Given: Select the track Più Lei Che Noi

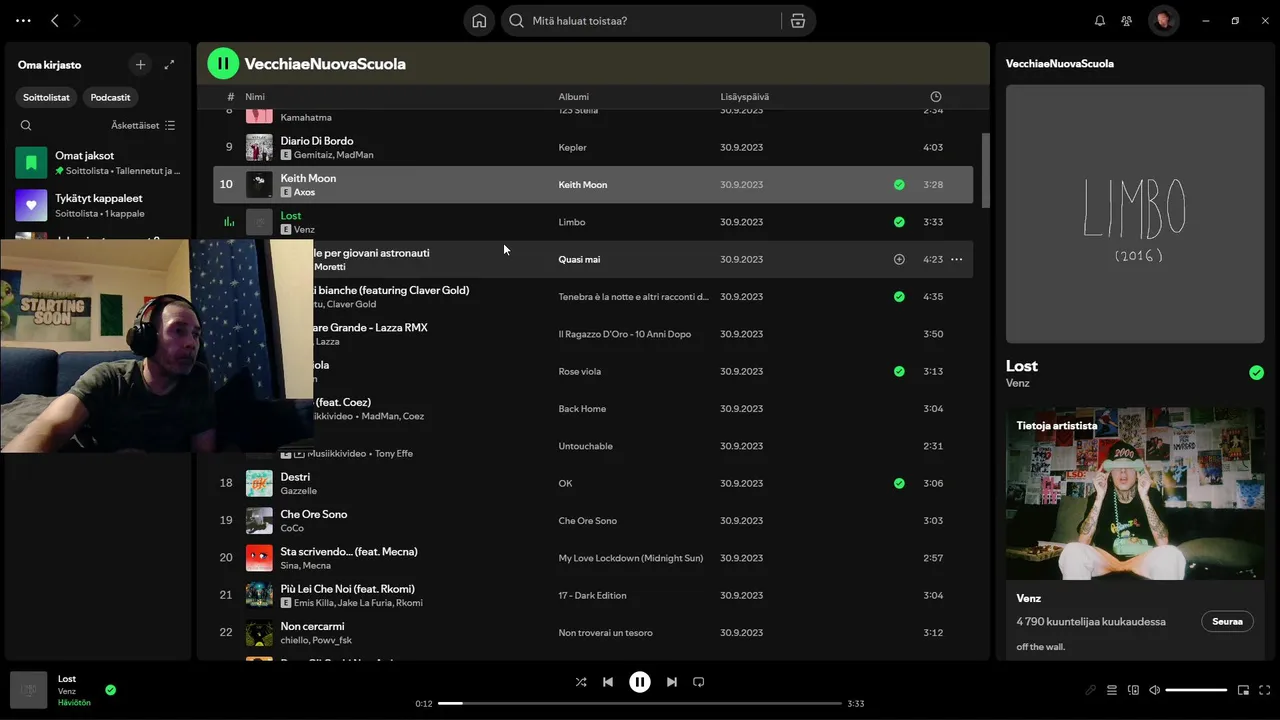Looking at the screenshot, I should point(593,595).
